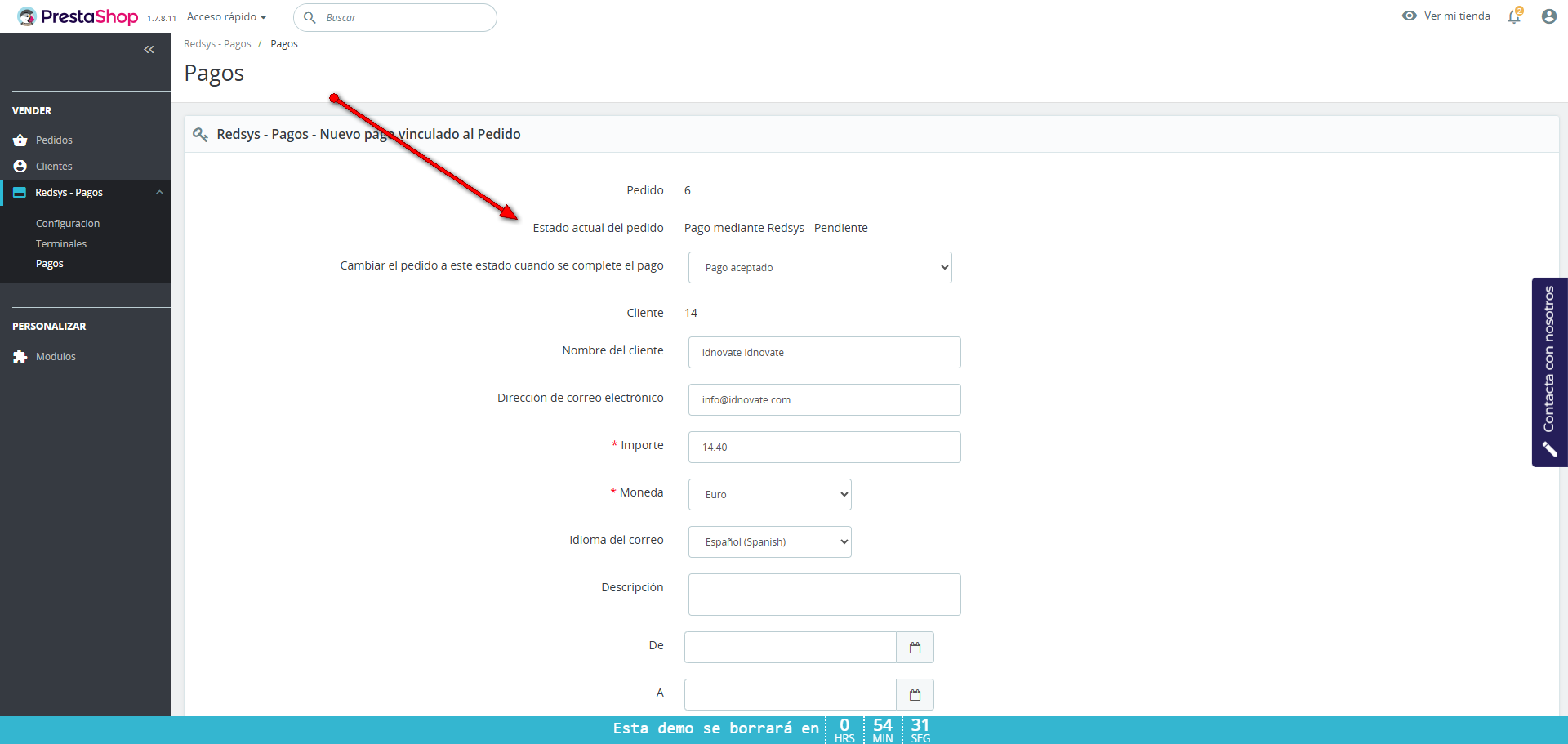Image resolution: width=1568 pixels, height=744 pixels.
Task: Click the panel header key icon
Action: tap(200, 134)
